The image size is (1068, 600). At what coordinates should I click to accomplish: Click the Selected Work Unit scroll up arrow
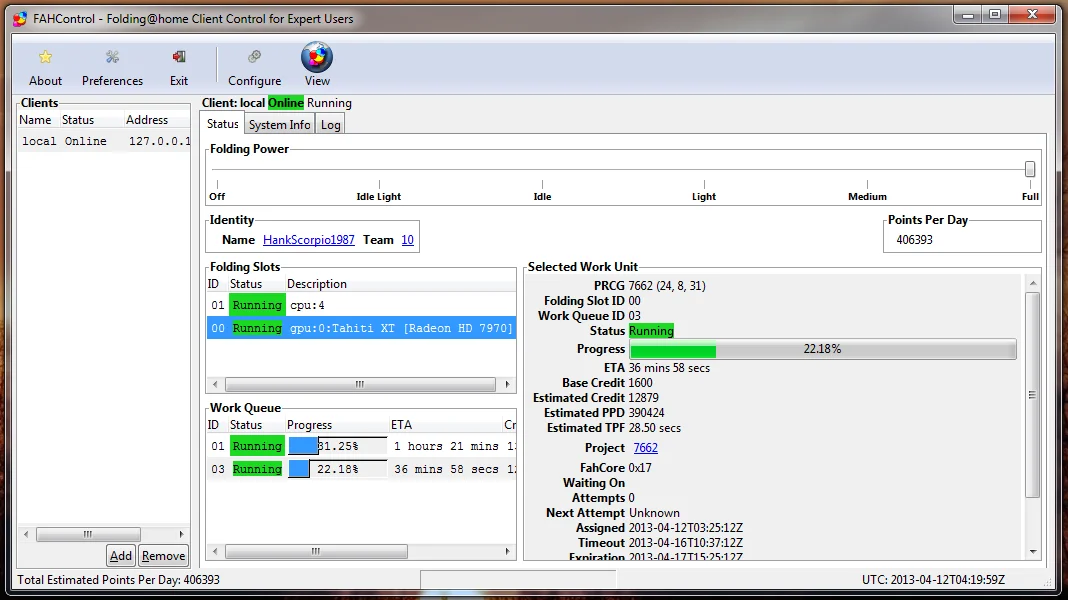tap(1033, 283)
